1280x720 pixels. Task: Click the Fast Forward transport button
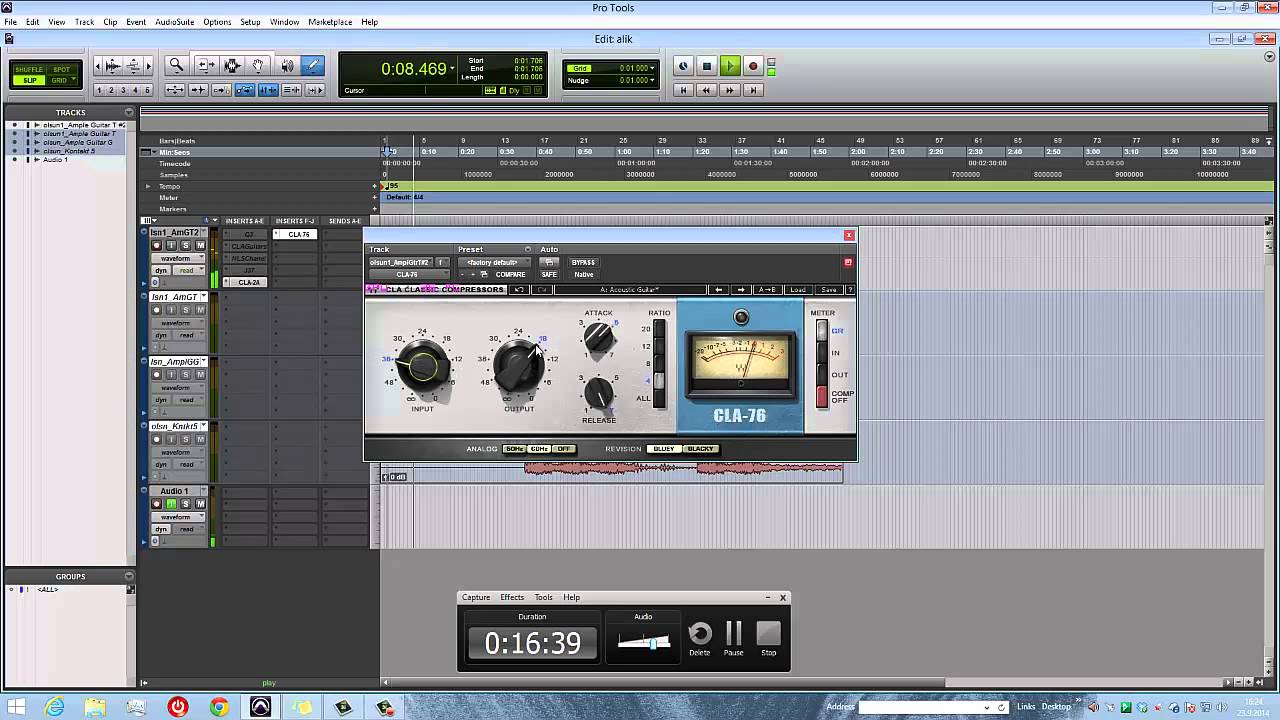729,90
